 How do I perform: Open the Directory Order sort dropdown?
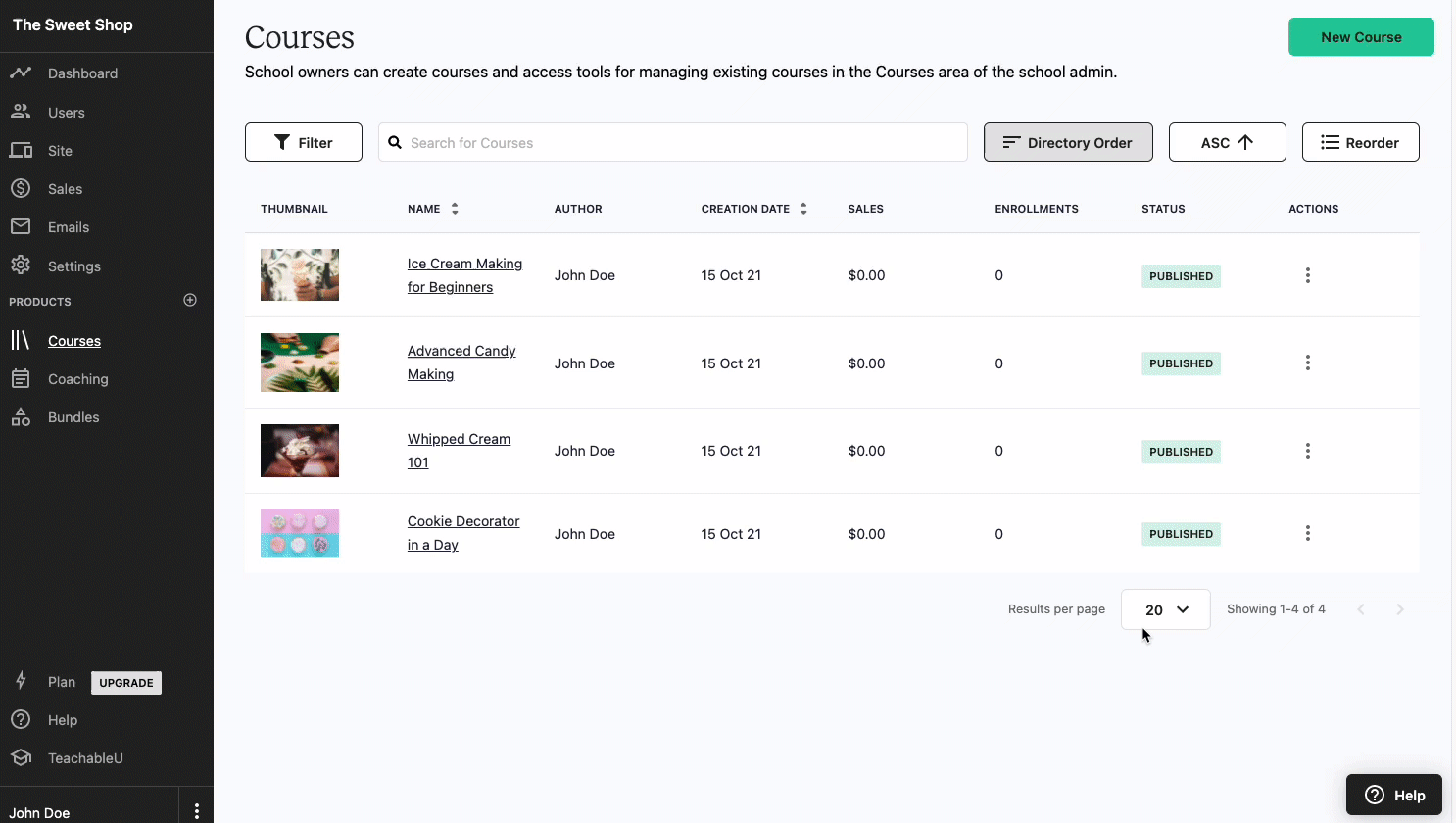pos(1068,142)
